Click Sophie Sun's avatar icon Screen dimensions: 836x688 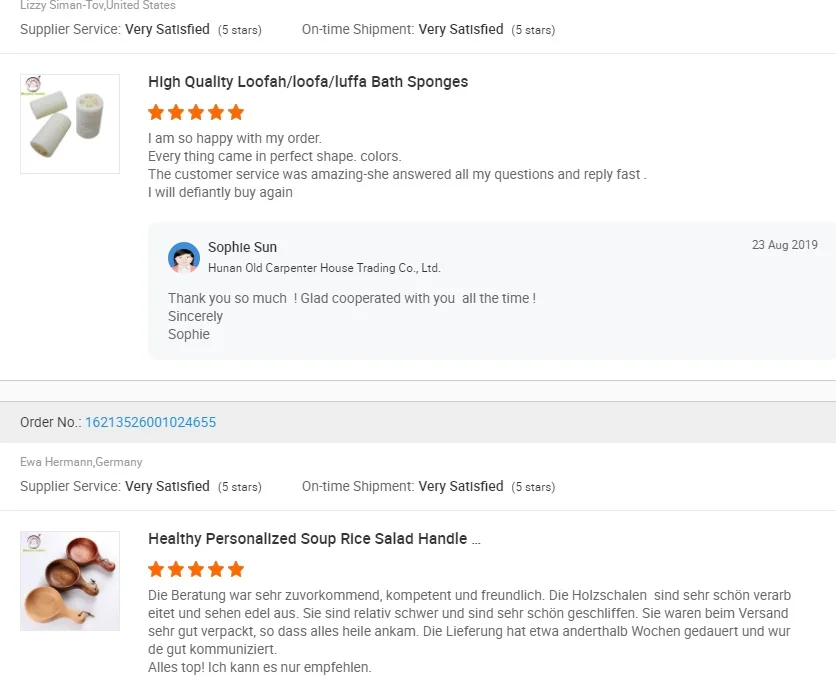click(184, 257)
